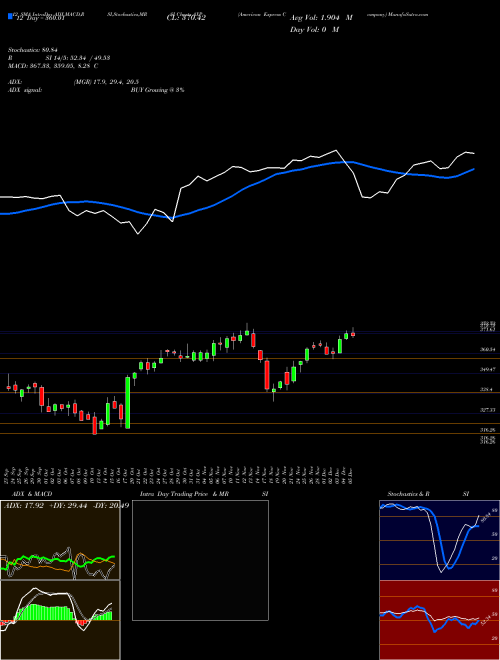Click the 'BUY Growing @ 3%' signal text
The width and height of the screenshot is (500, 660).
click(157, 90)
